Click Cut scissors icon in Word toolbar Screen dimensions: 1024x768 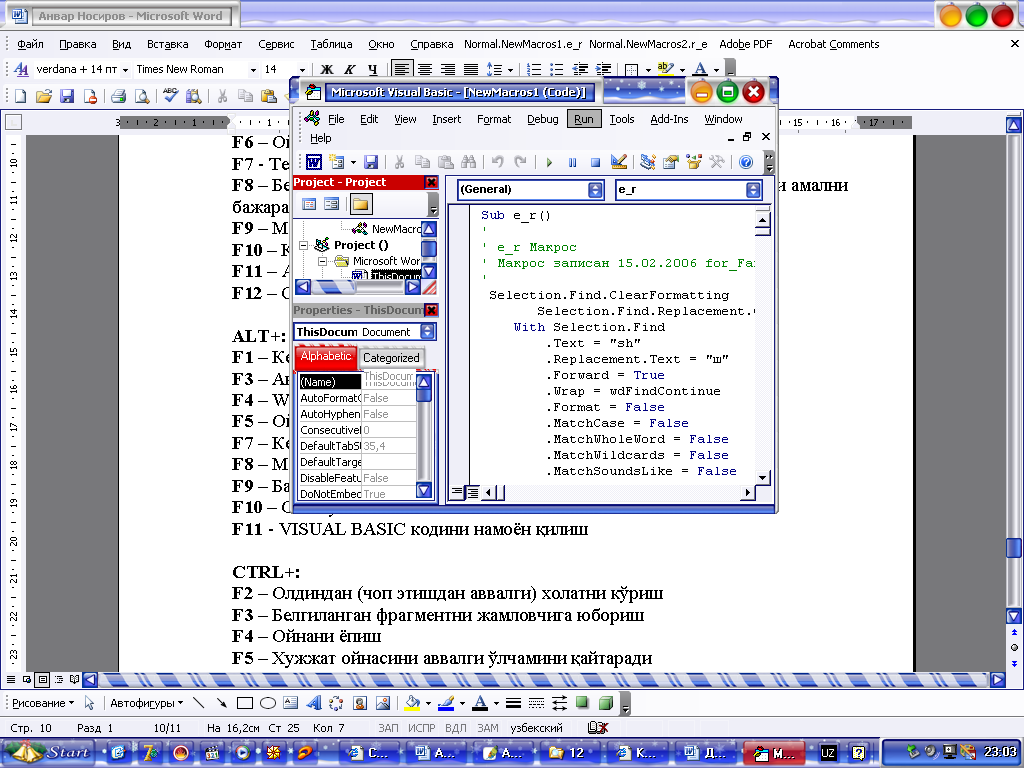pos(222,97)
